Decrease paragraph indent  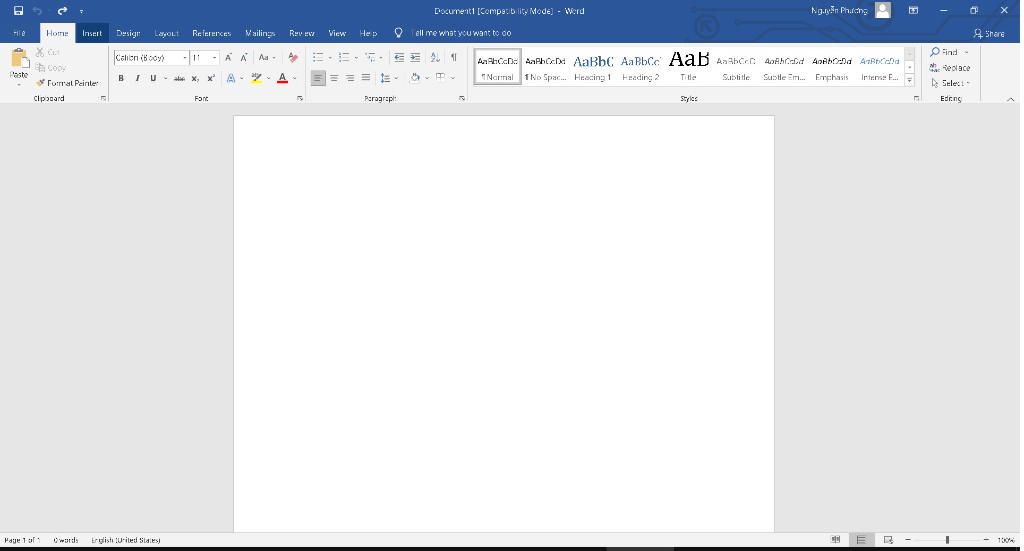(x=399, y=57)
